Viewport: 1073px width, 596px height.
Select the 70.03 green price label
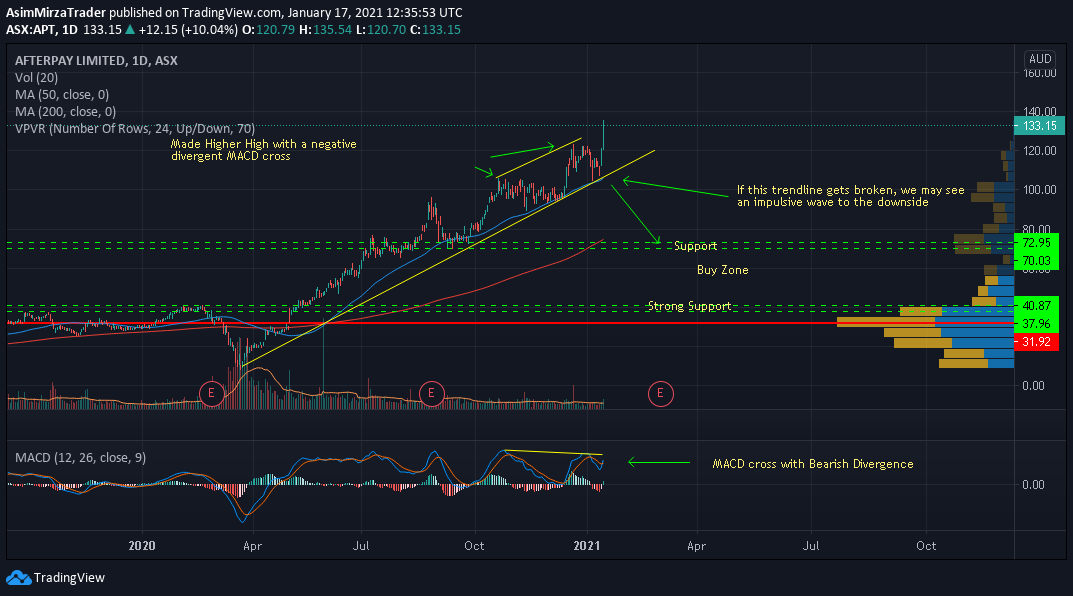[x=1036, y=261]
